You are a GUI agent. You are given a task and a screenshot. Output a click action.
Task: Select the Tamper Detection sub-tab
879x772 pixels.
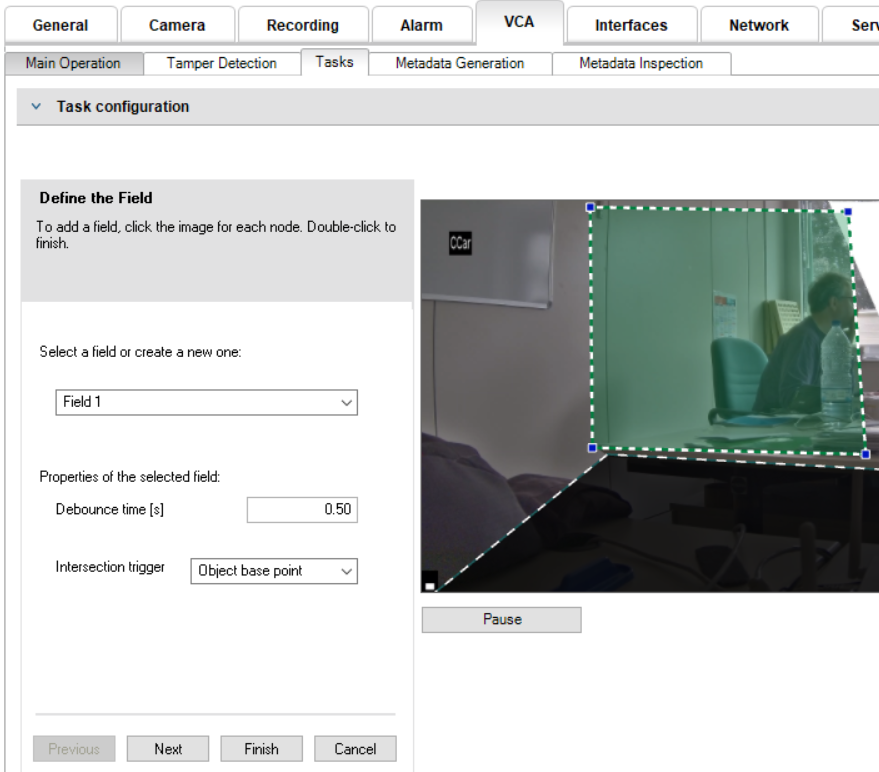tap(221, 63)
